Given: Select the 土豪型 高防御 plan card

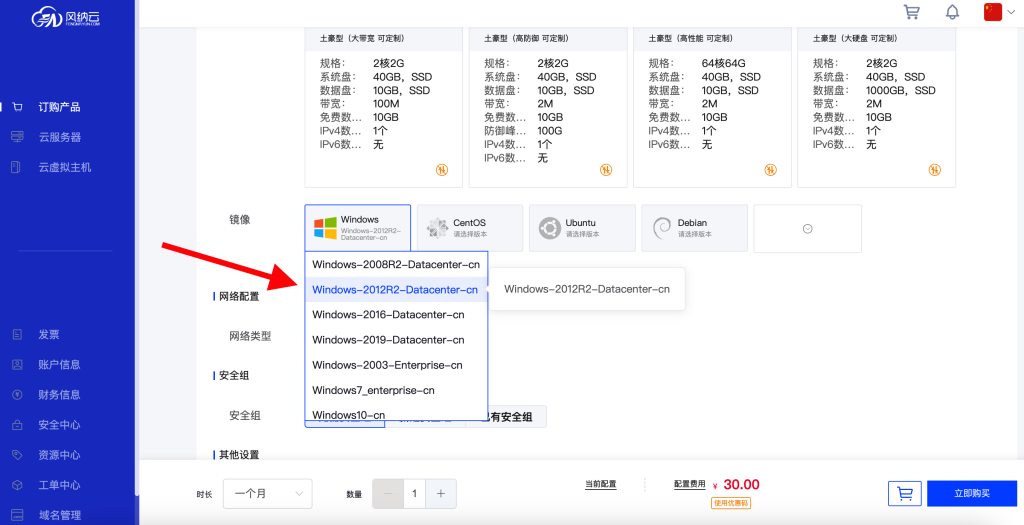Looking at the screenshot, I should pyautogui.click(x=548, y=108).
